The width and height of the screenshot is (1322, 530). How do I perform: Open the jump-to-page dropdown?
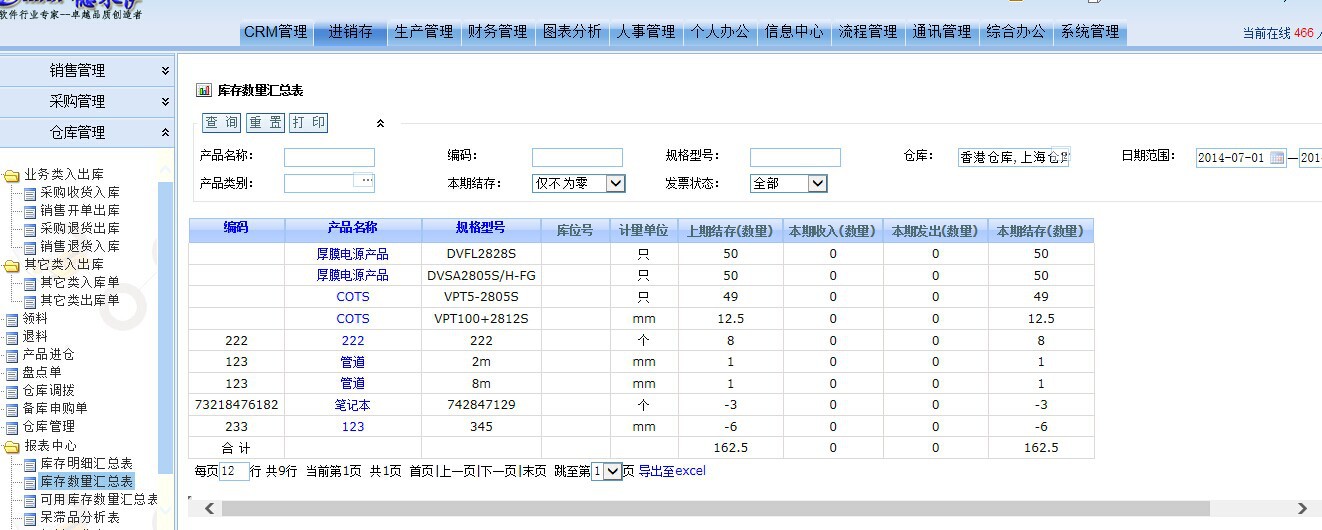(x=613, y=472)
